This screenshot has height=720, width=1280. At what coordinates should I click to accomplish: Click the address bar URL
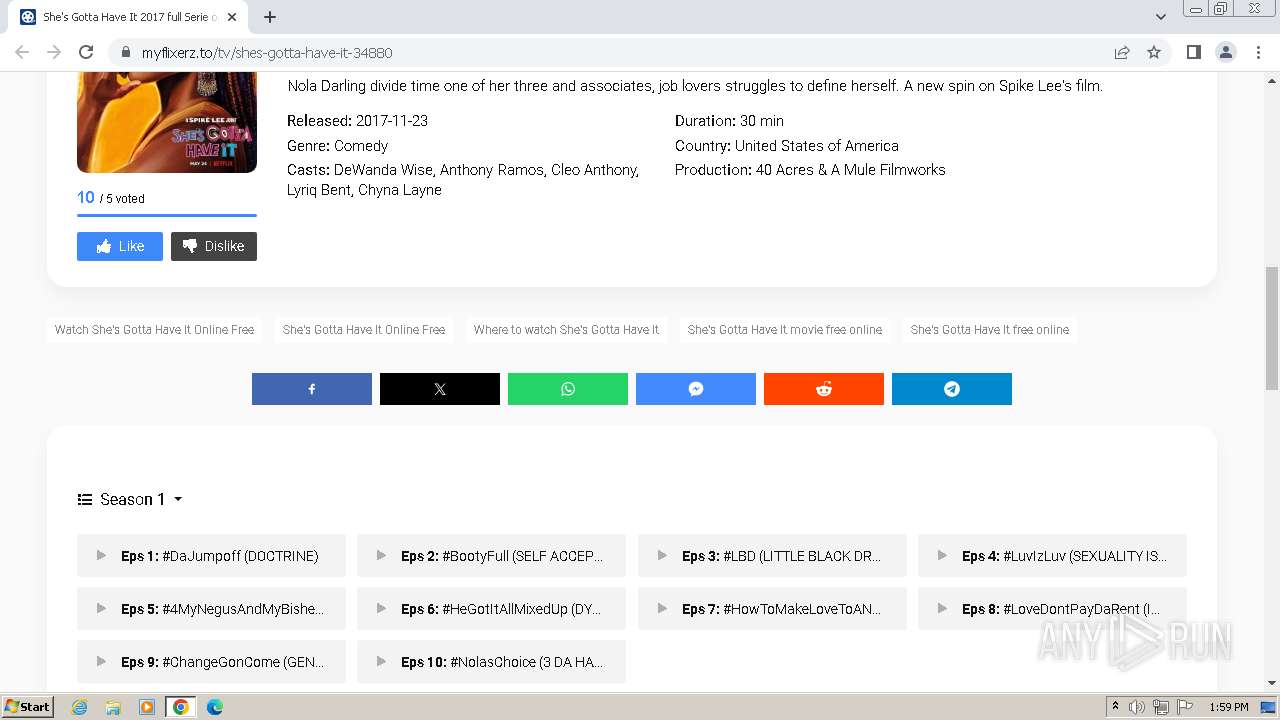tap(267, 53)
